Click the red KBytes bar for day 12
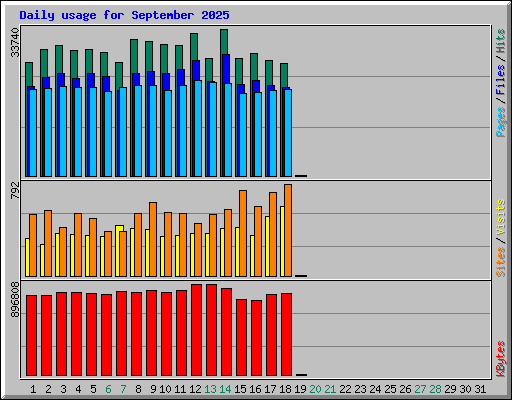This screenshot has height=400, width=512. (197, 330)
